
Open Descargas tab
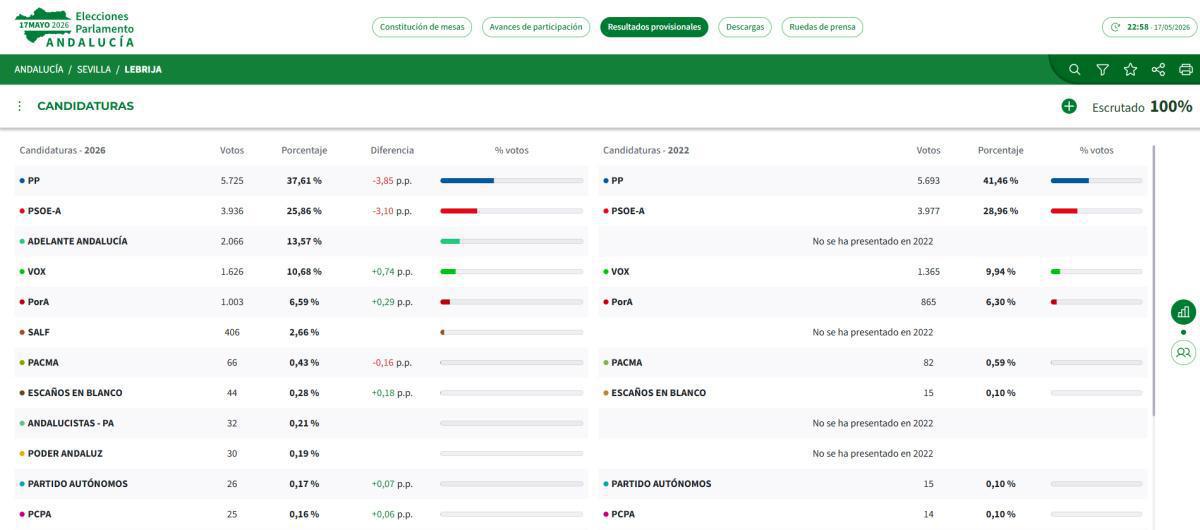[745, 27]
